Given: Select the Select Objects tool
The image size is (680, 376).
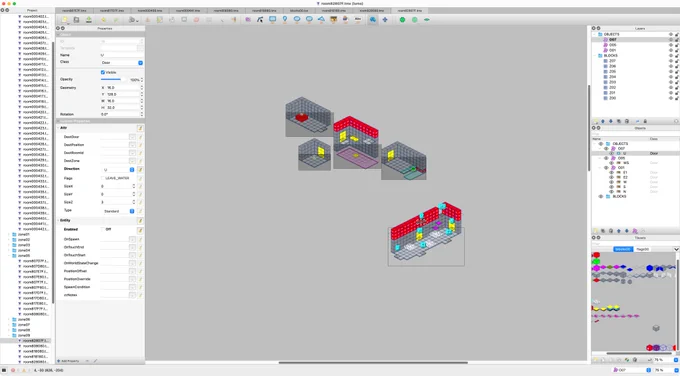Looking at the screenshot, I should pos(248,20).
